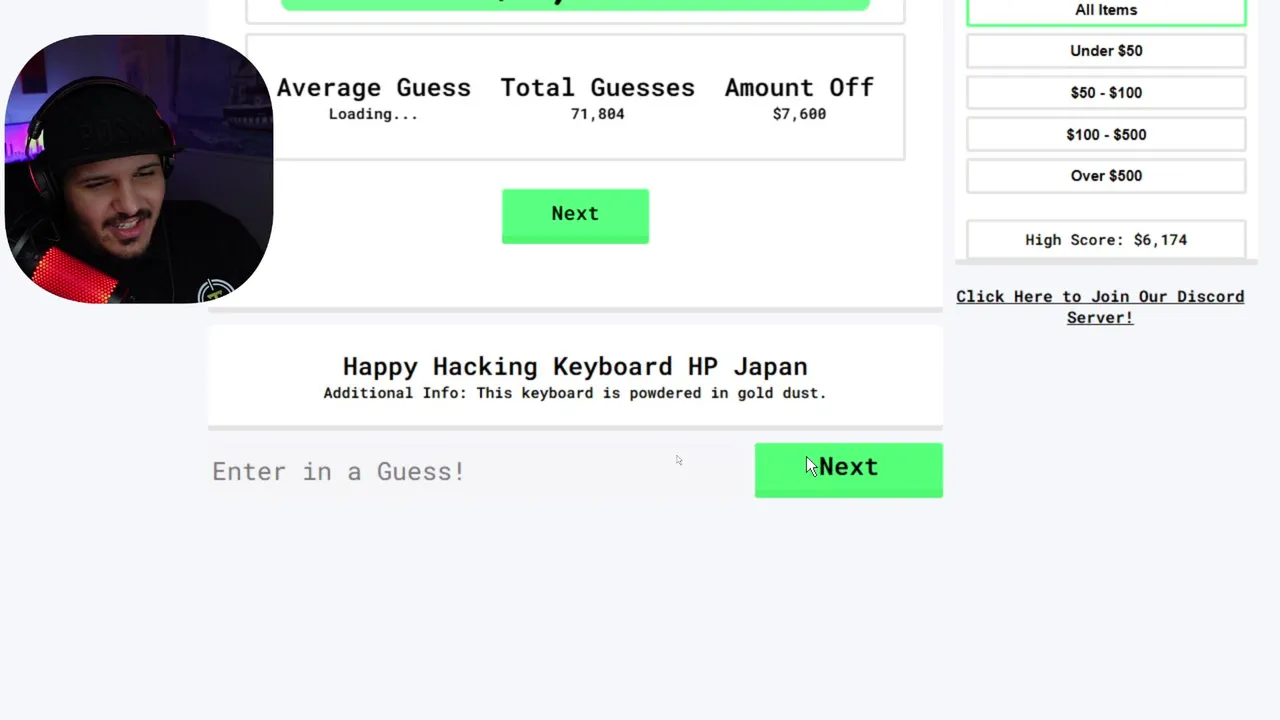
Task: Choose the $50 - $100 filter
Action: tap(1106, 93)
